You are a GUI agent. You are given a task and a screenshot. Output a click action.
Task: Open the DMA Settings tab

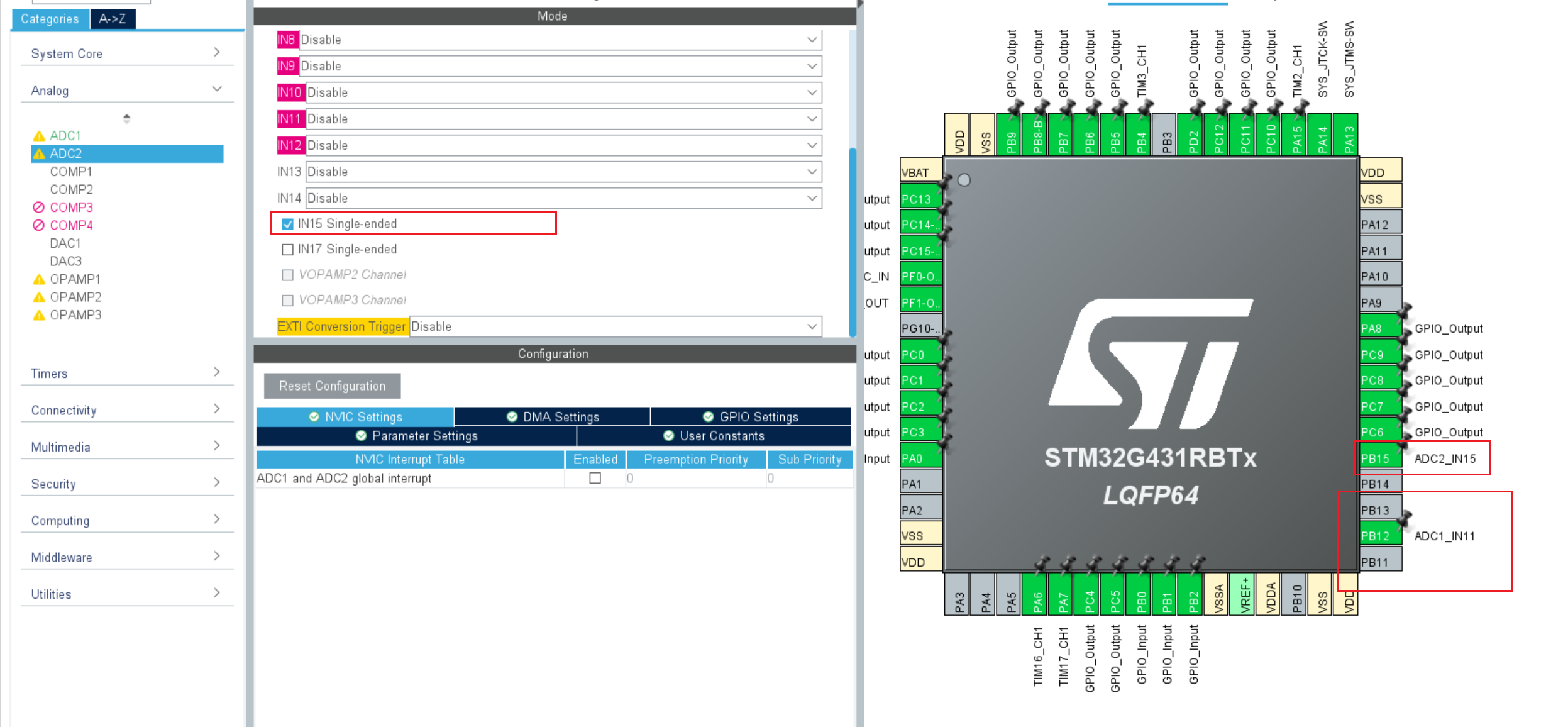553,417
